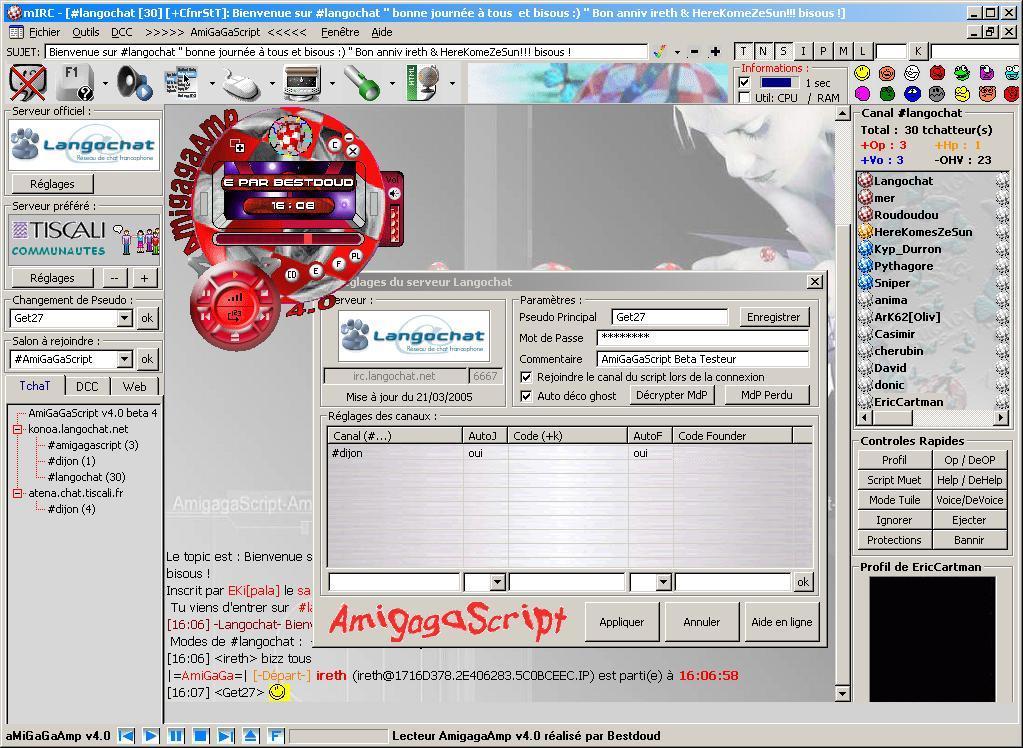The width and height of the screenshot is (1023, 748).
Task: Click the loudspeaker sound toolbar icon
Action: (134, 83)
